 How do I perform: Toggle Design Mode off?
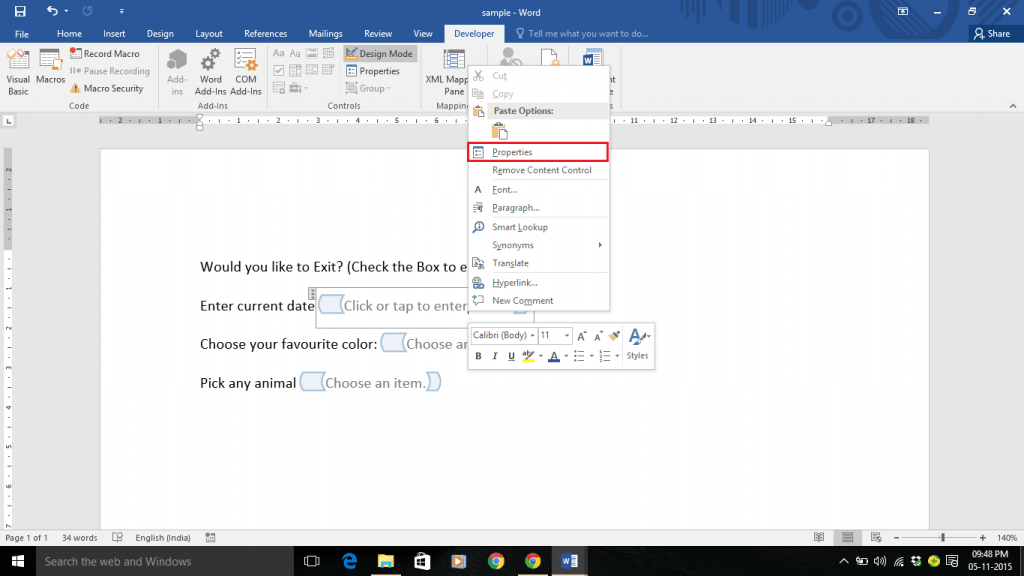(x=378, y=53)
